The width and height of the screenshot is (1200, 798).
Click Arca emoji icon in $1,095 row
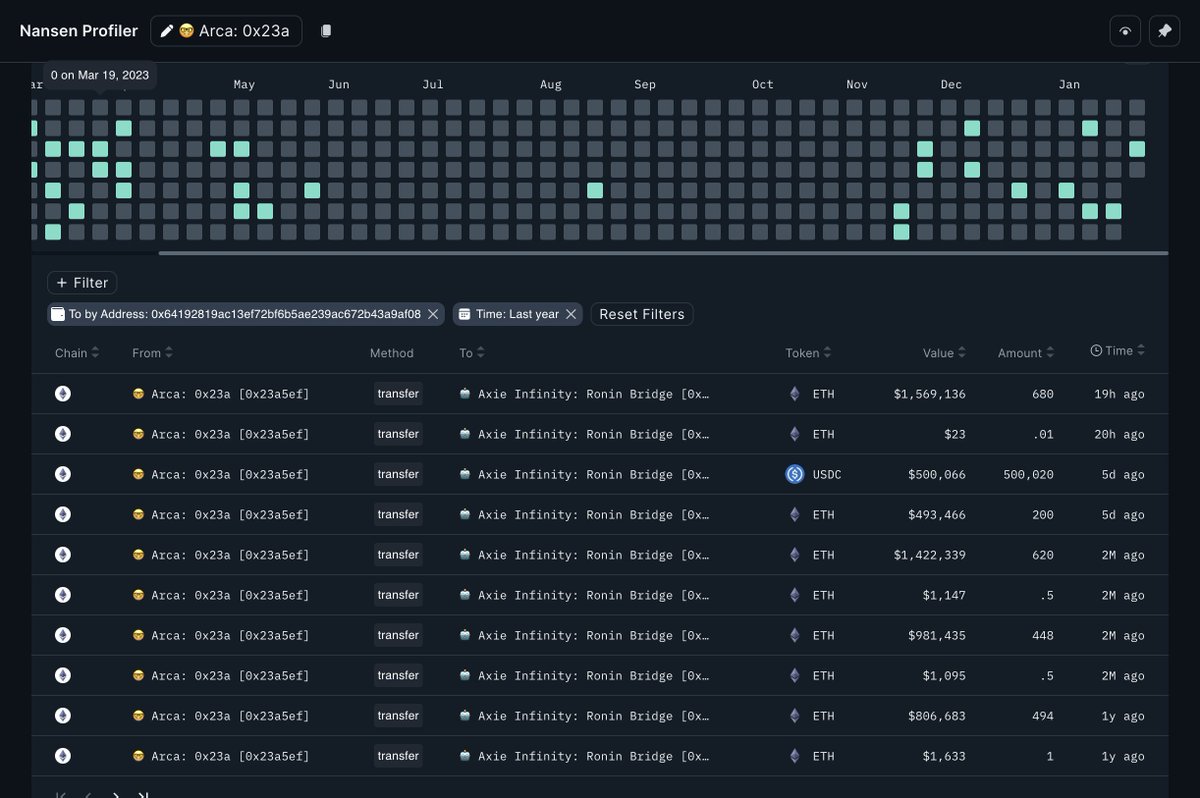[139, 675]
